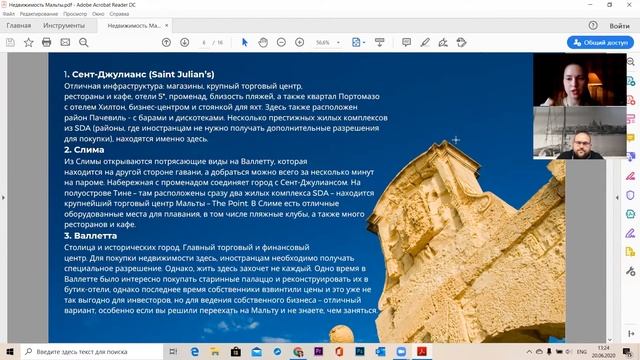Bookmark the file with the star icon
The image size is (640, 360).
[29, 42]
